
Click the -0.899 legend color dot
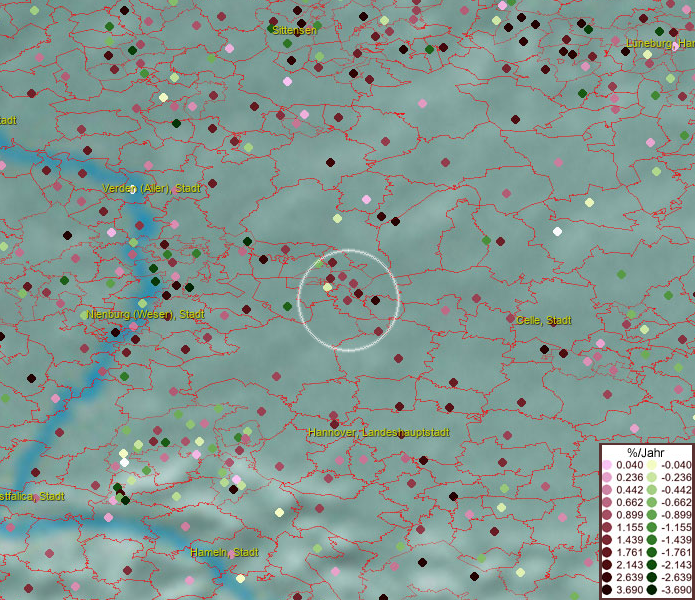(x=652, y=515)
